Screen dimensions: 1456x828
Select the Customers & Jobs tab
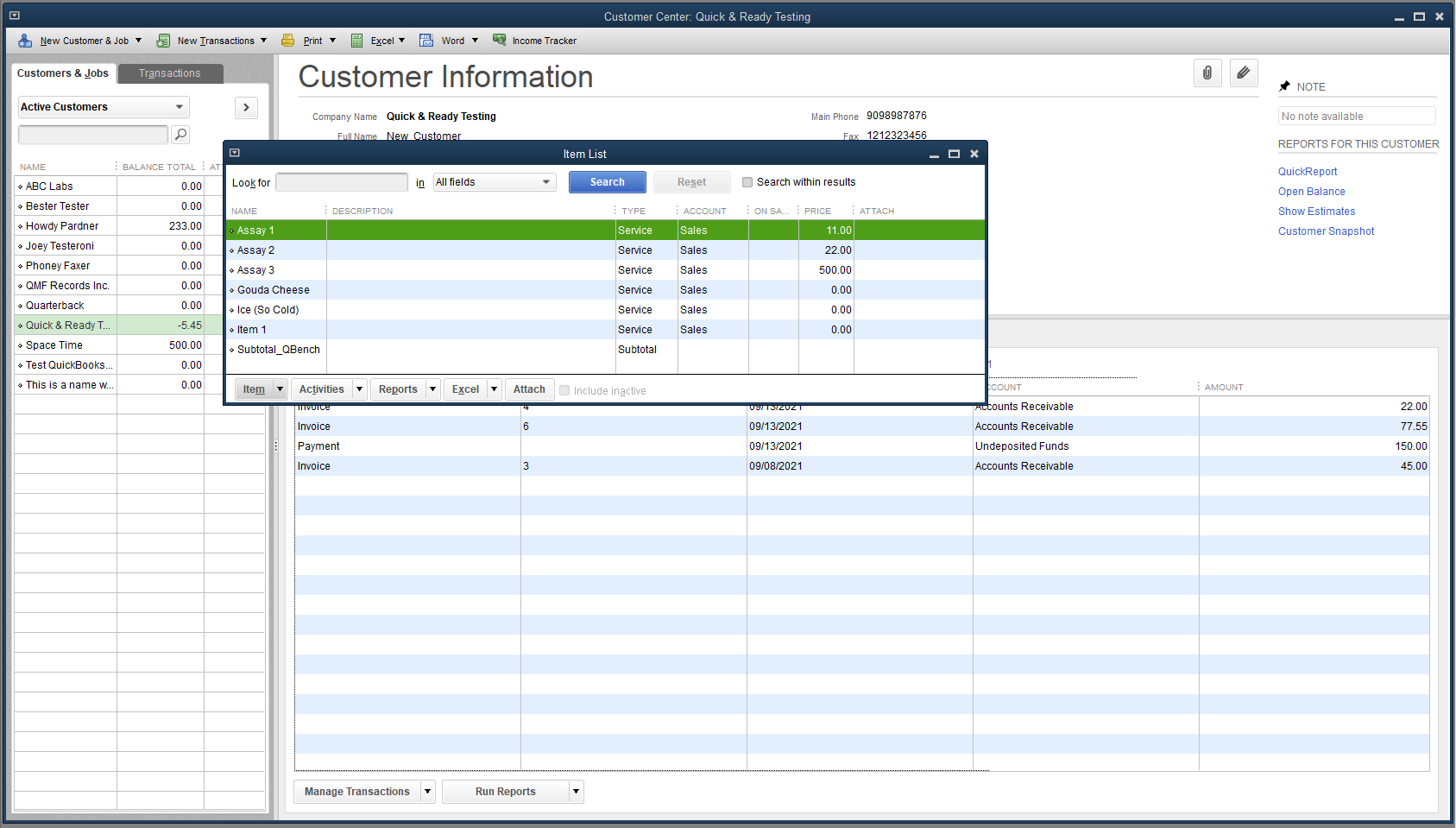pos(63,73)
